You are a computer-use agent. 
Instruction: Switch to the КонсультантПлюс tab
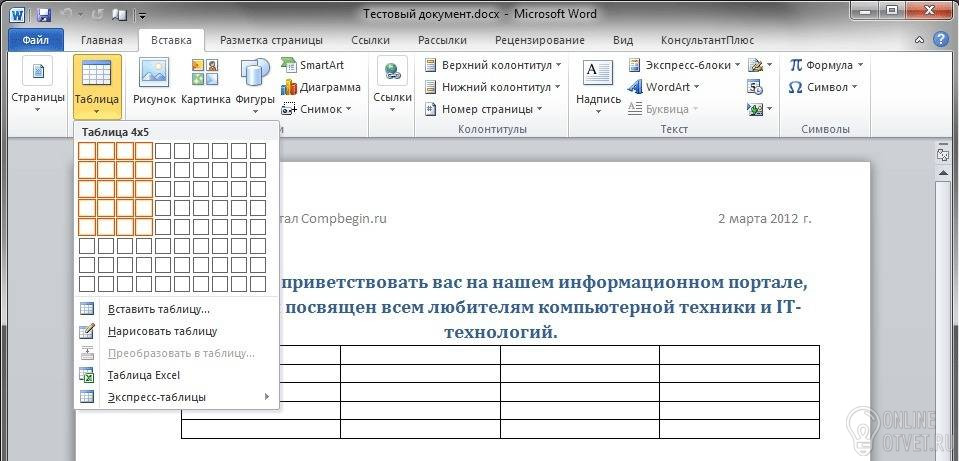click(x=707, y=40)
